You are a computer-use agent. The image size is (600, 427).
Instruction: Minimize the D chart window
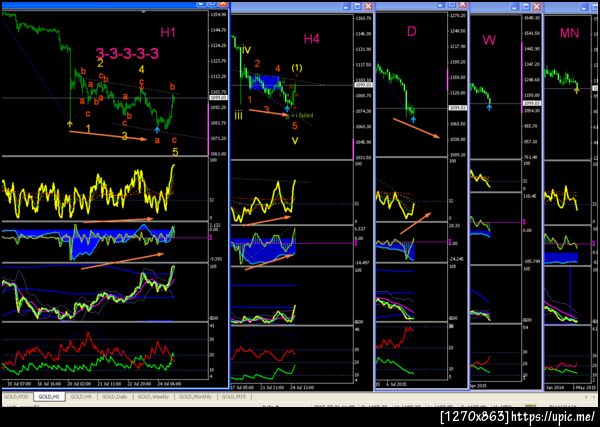(441, 4)
